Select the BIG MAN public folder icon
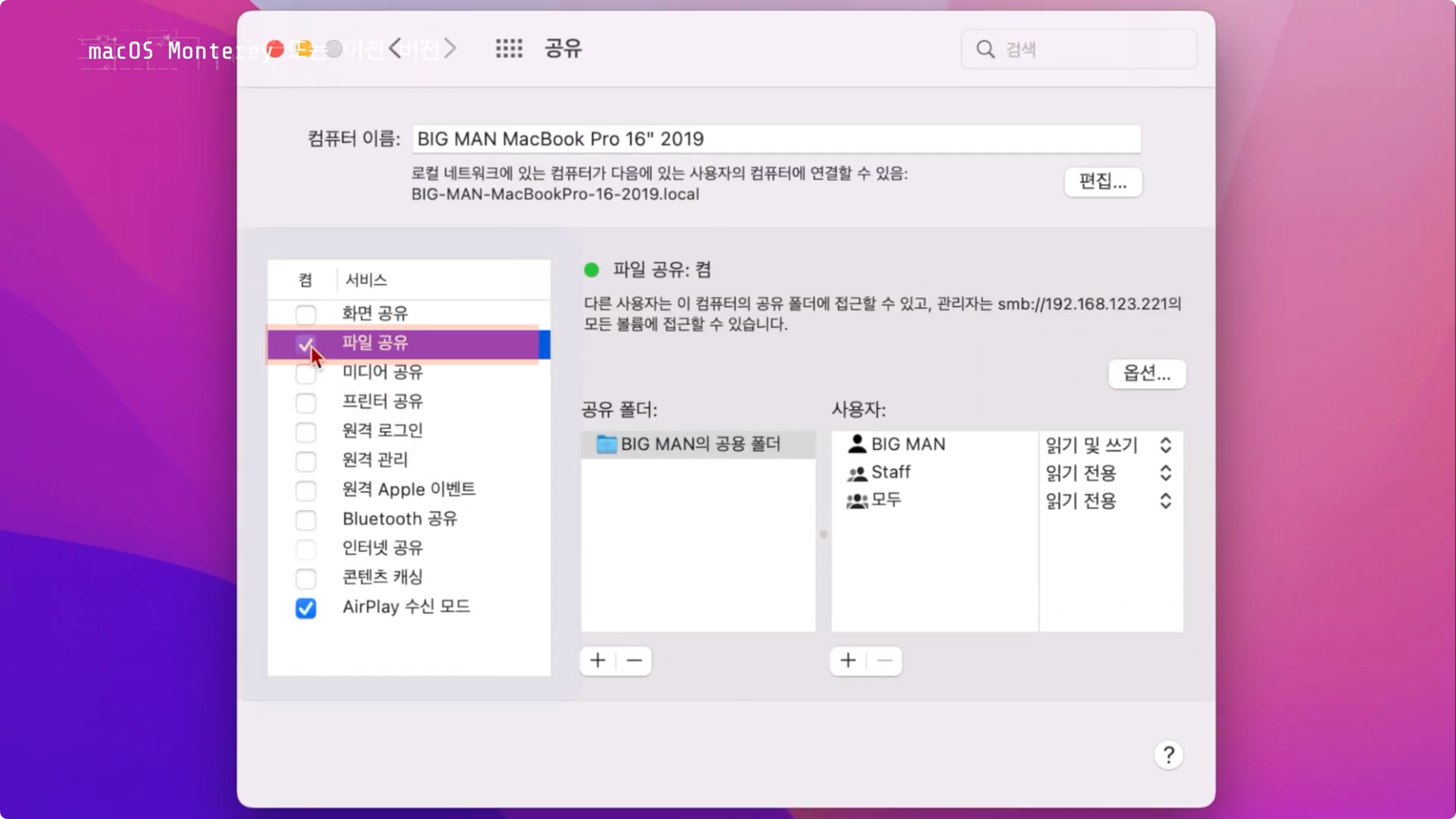 click(607, 444)
